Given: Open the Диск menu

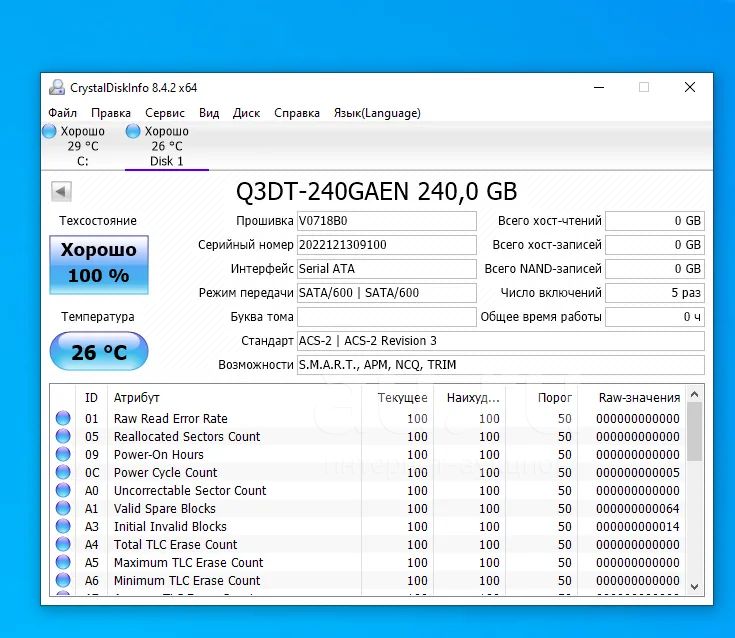Looking at the screenshot, I should [246, 113].
